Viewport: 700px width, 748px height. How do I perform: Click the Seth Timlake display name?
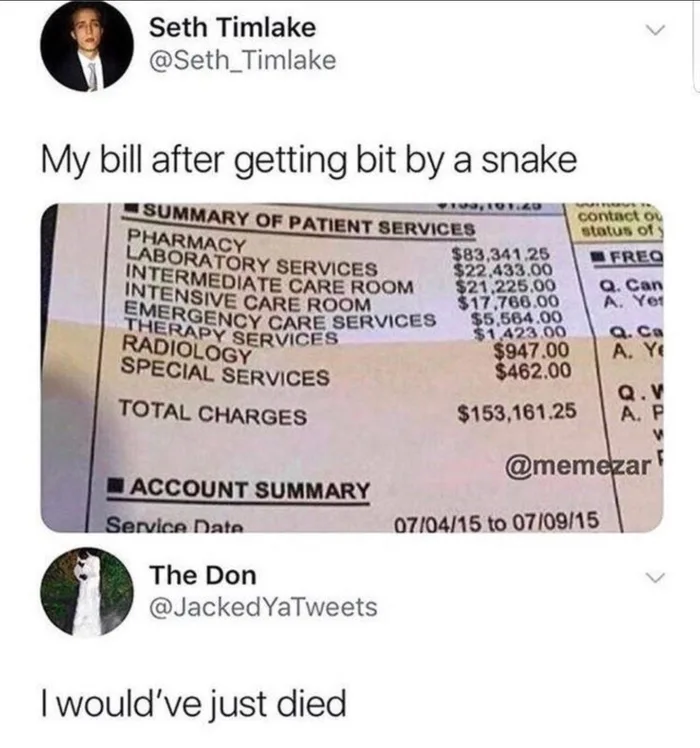click(232, 27)
